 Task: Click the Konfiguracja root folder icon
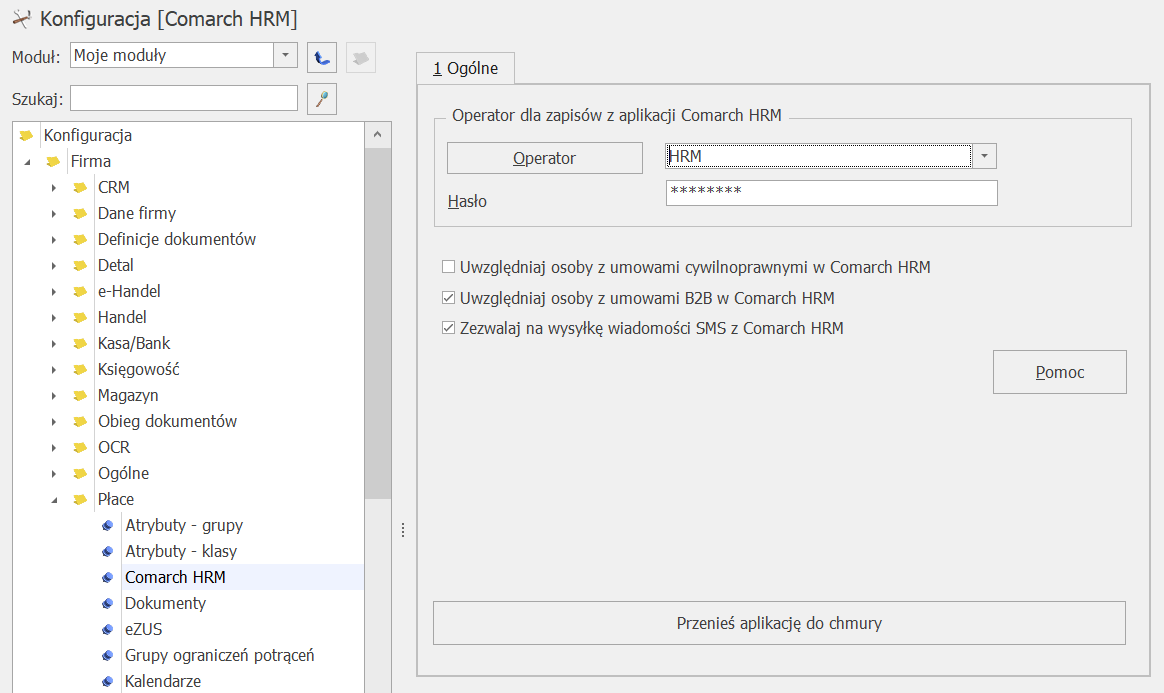[27, 135]
